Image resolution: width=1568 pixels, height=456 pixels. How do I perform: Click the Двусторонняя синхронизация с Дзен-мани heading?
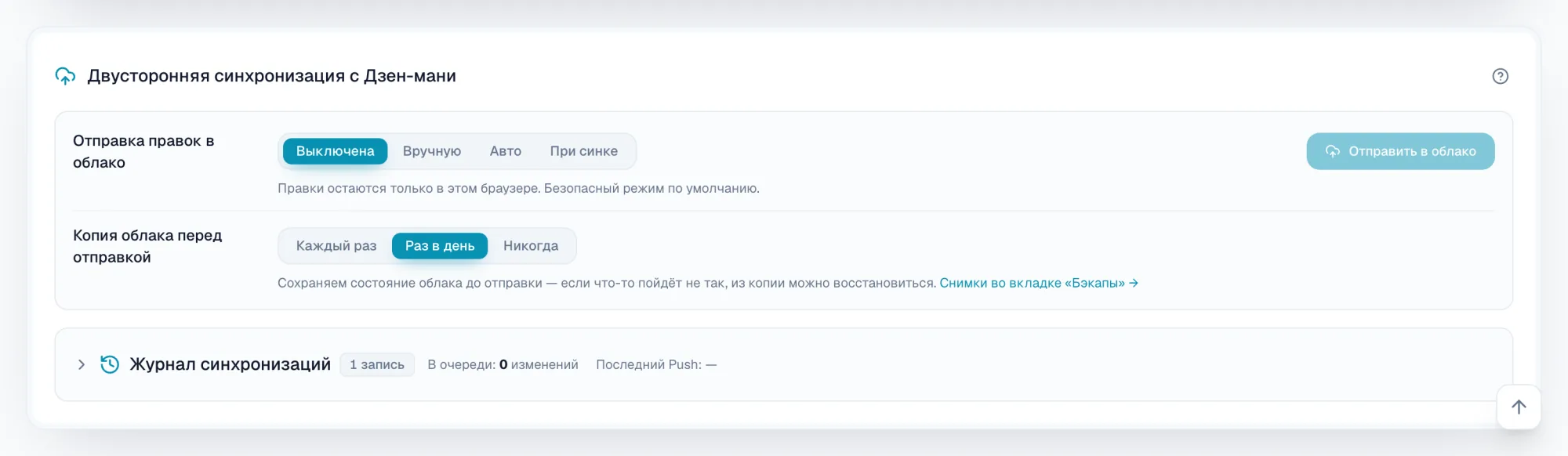[271, 76]
